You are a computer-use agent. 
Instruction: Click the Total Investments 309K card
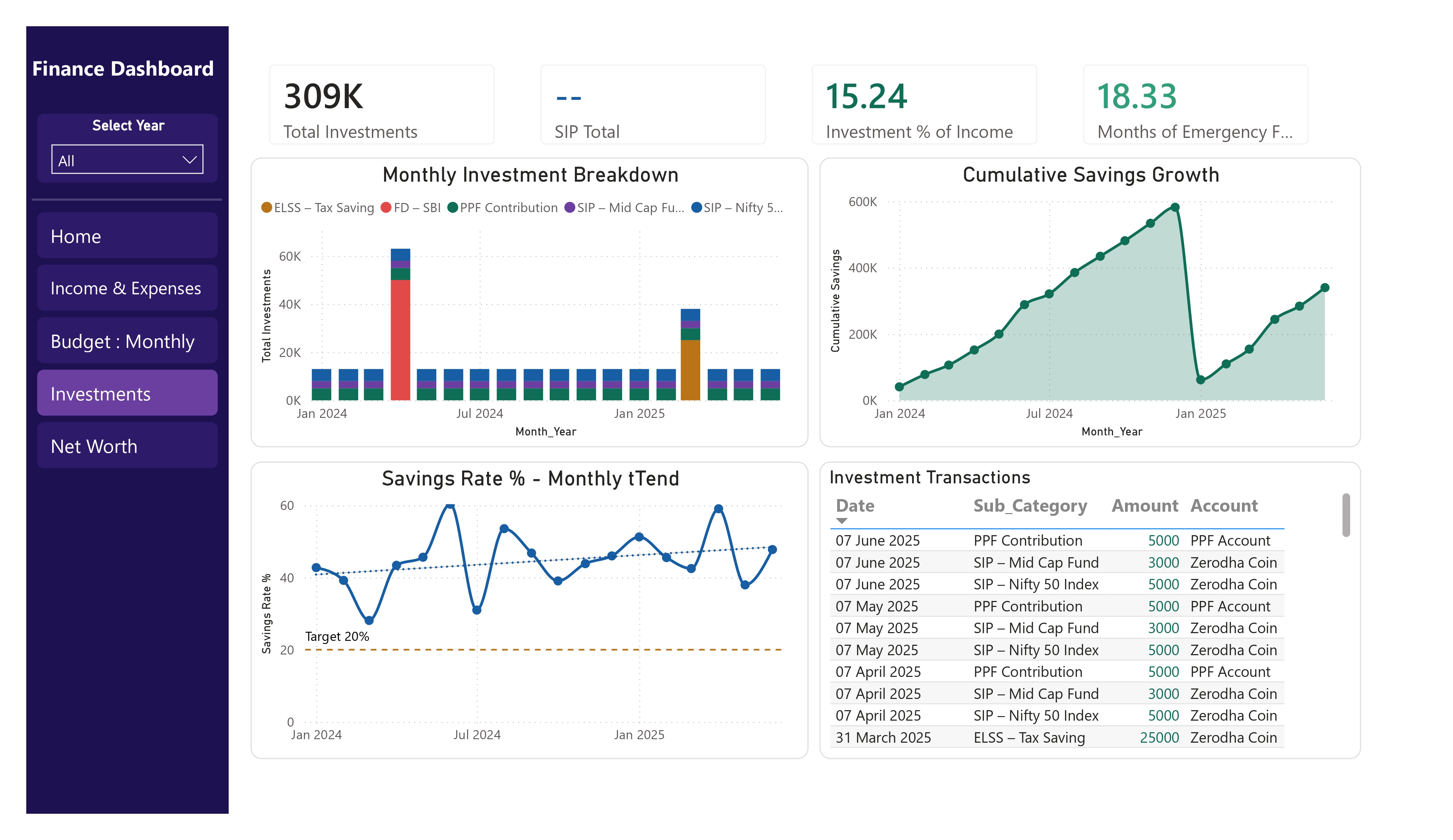pos(382,104)
